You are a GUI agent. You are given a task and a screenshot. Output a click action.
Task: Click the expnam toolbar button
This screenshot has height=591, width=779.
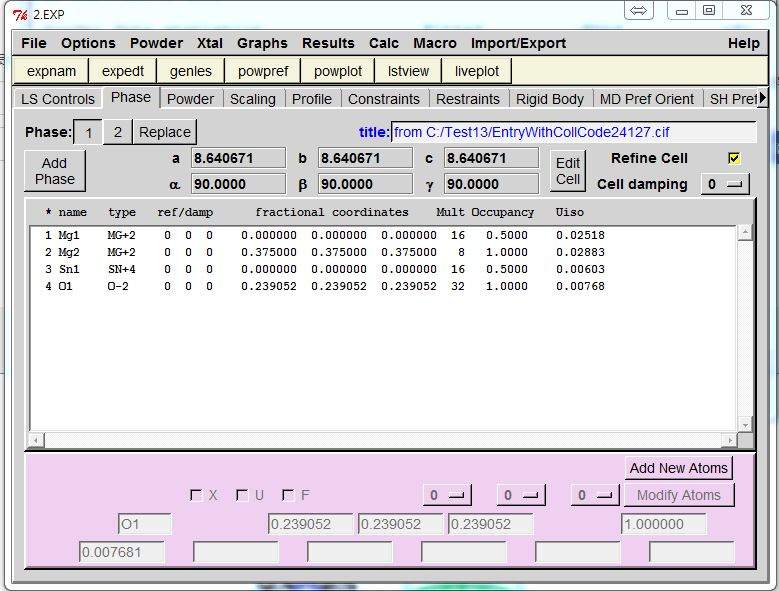click(x=51, y=71)
